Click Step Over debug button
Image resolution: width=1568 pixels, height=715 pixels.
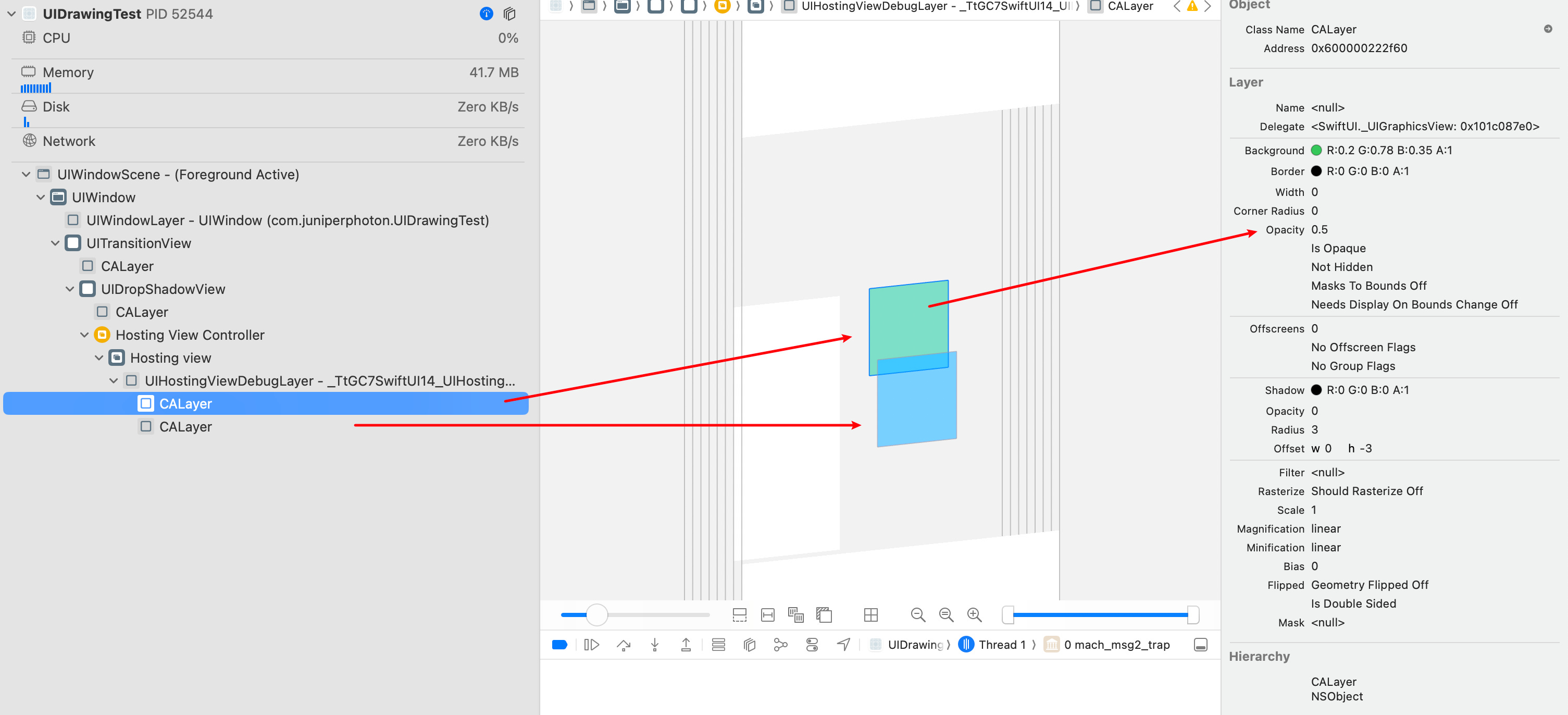pyautogui.click(x=624, y=644)
